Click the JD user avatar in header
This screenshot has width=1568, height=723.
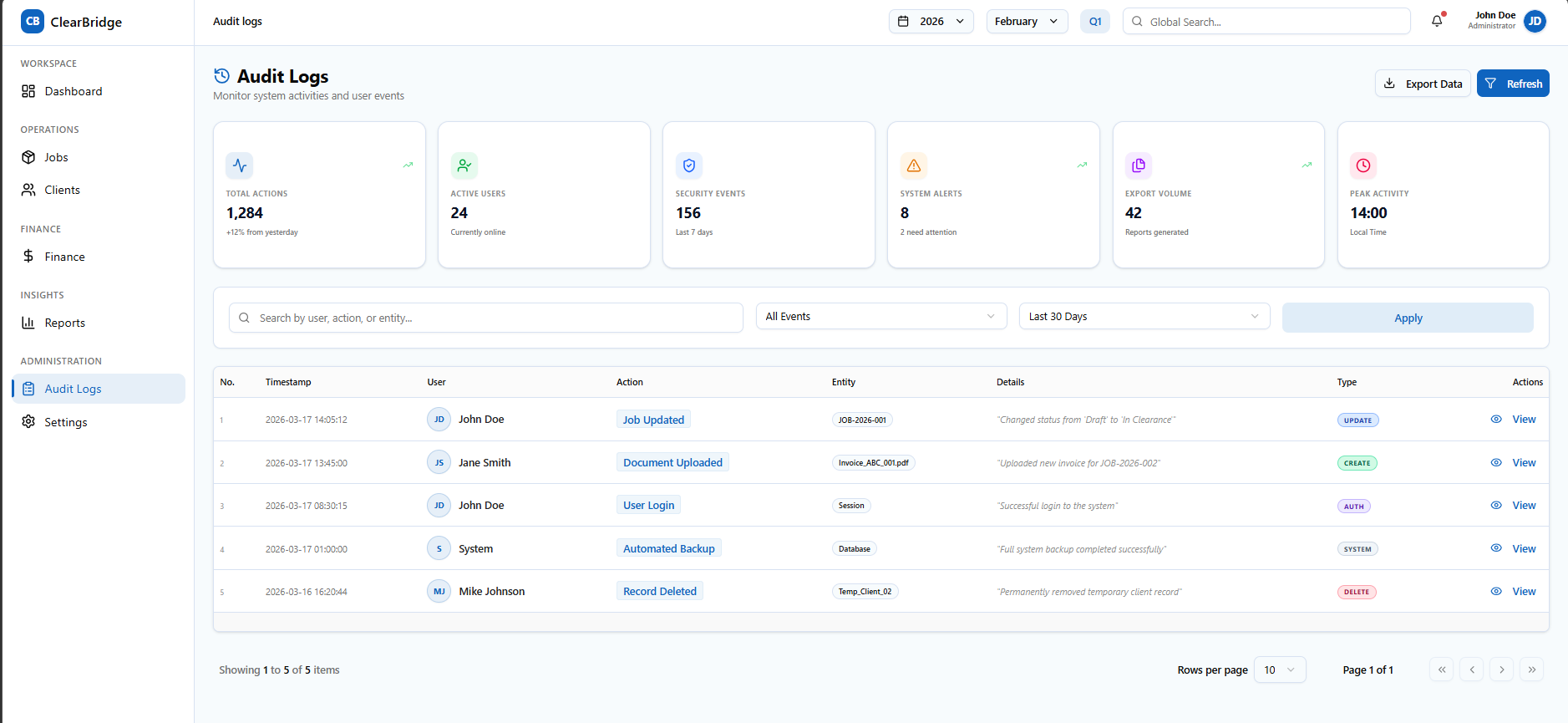pos(1535,21)
